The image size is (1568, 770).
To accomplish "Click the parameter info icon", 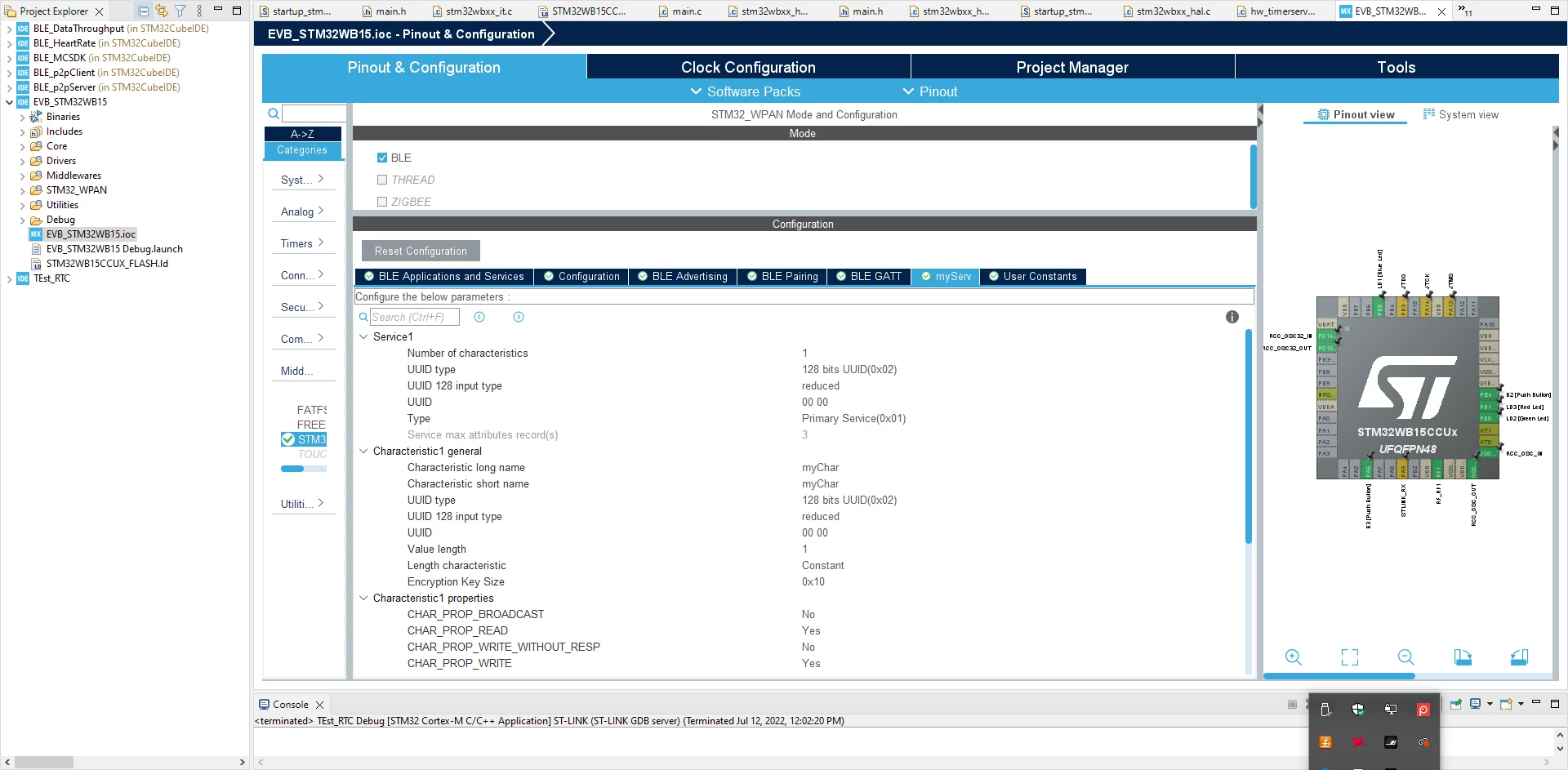I will coord(1232,317).
